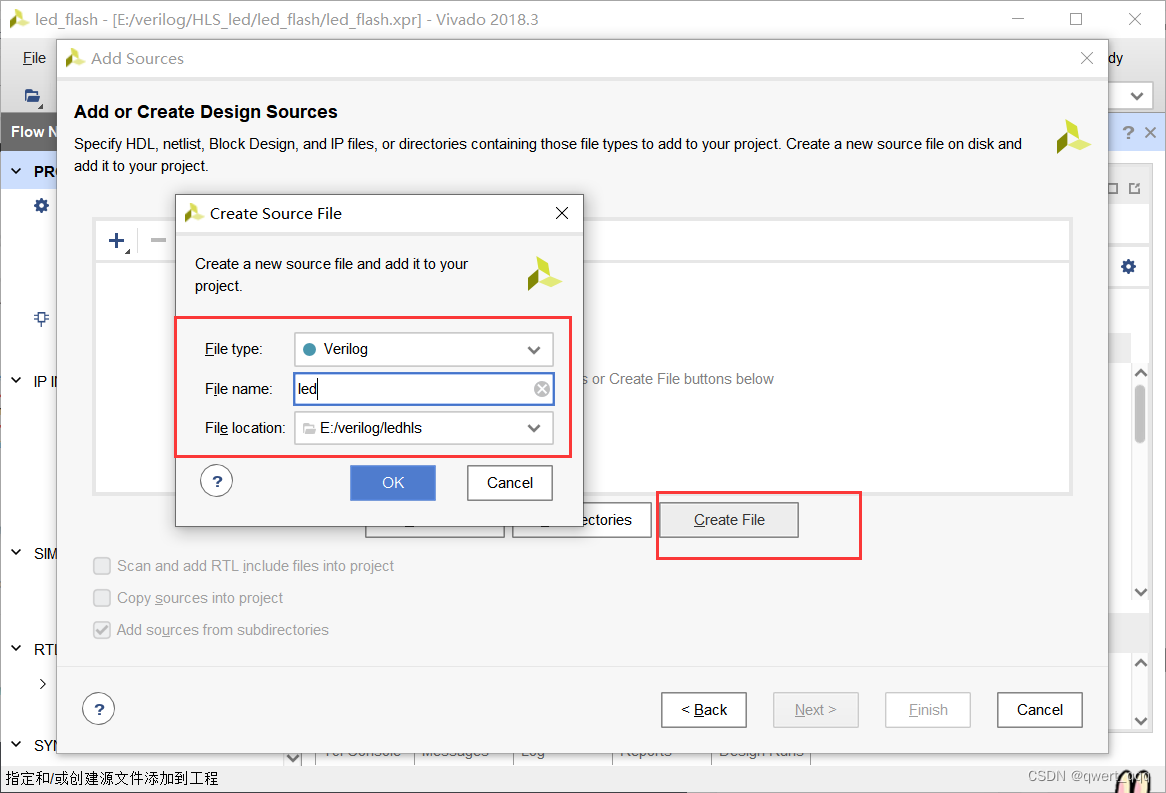
Task: Click the Flow Navigator panel header
Action: click(29, 132)
